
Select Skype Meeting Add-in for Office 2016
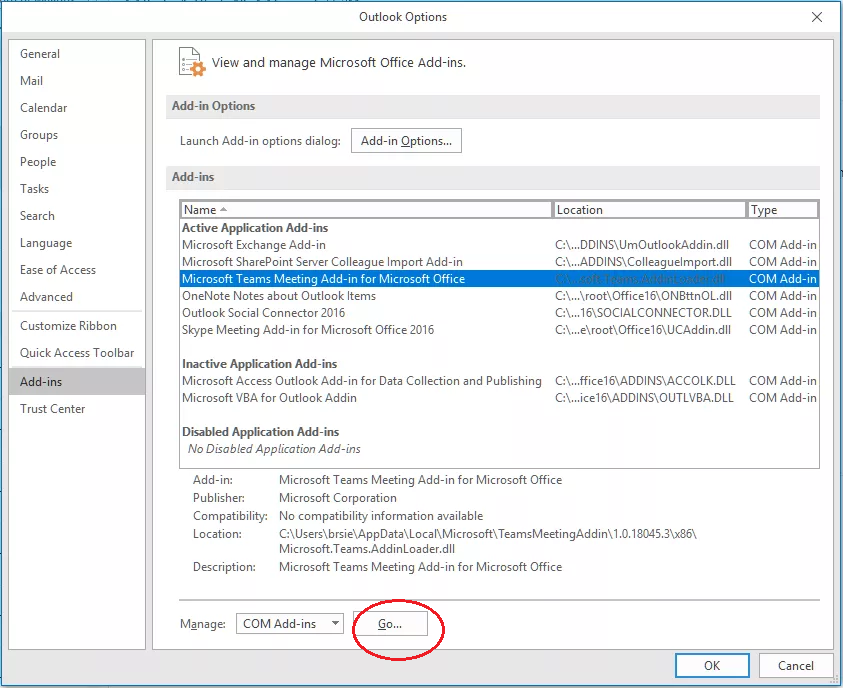pos(499,329)
